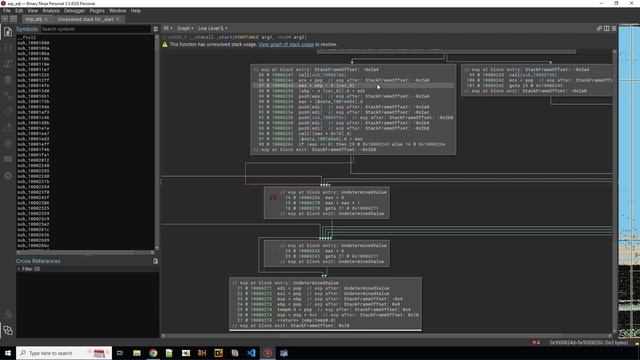The width and height of the screenshot is (640, 360).
Task: Click the yellow warning triangle icon
Action: click(x=165, y=44)
